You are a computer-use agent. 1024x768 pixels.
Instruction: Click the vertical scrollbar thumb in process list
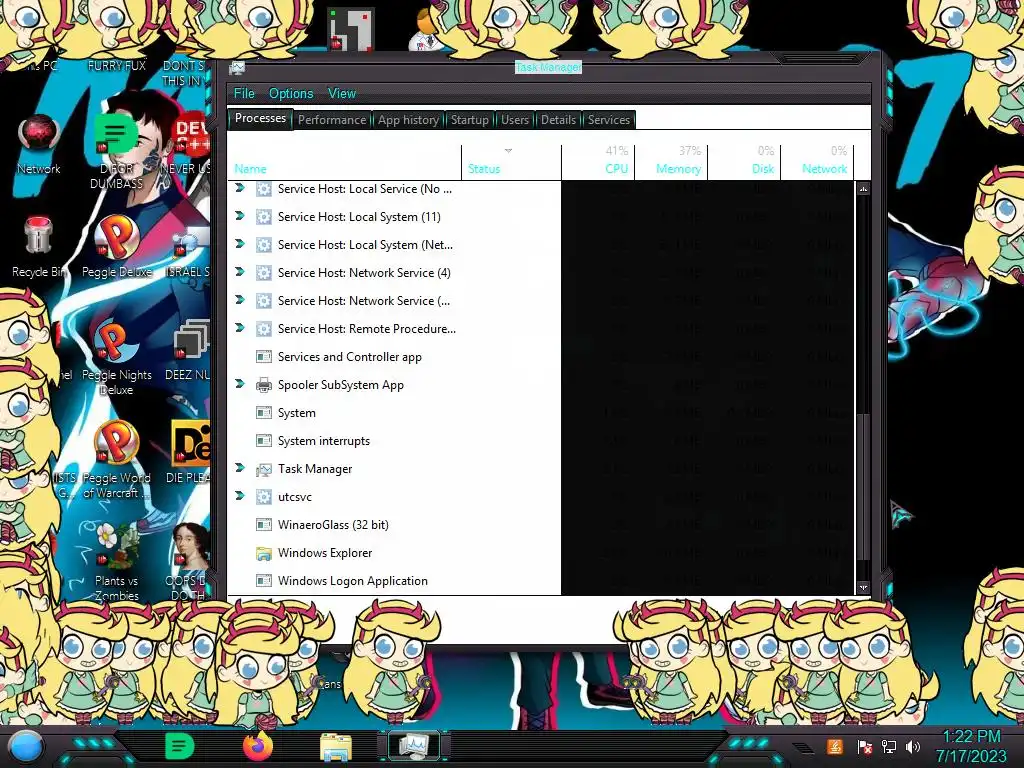[863, 487]
